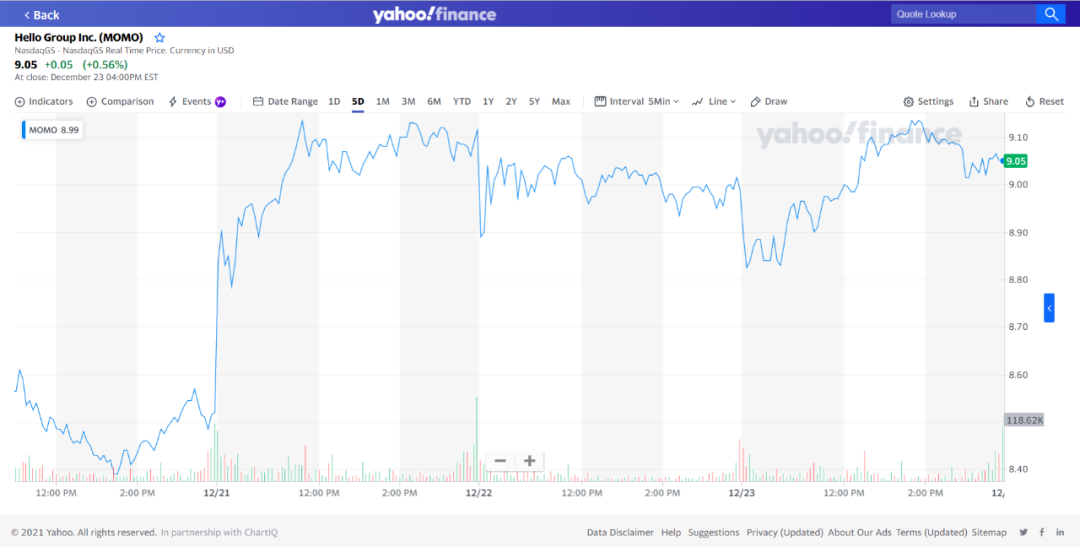
Task: Reset the chart view
Action: 1044,102
